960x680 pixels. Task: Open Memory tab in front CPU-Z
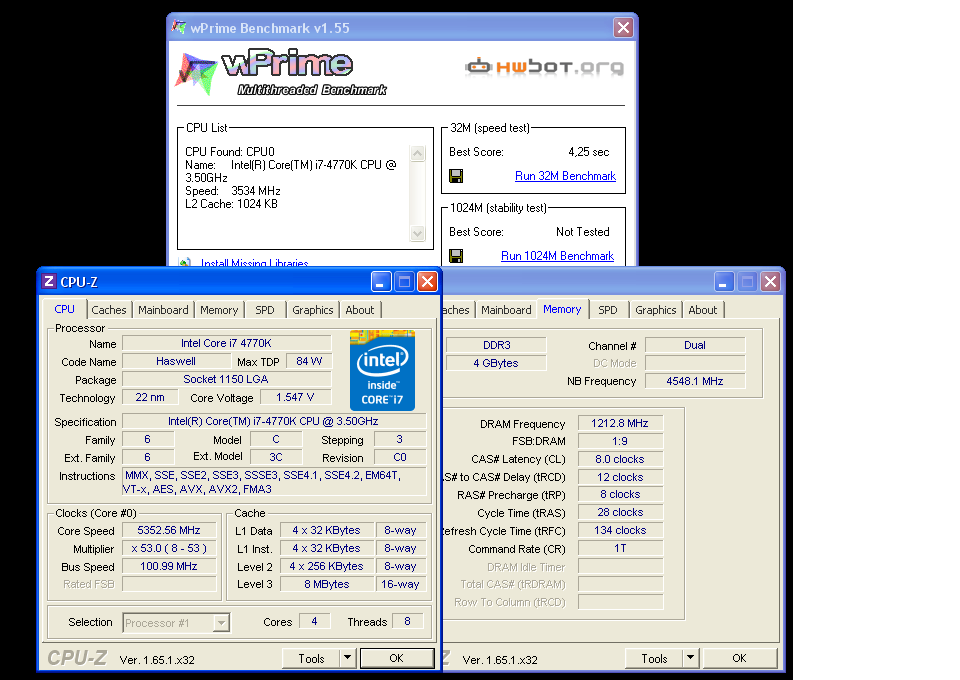point(219,310)
